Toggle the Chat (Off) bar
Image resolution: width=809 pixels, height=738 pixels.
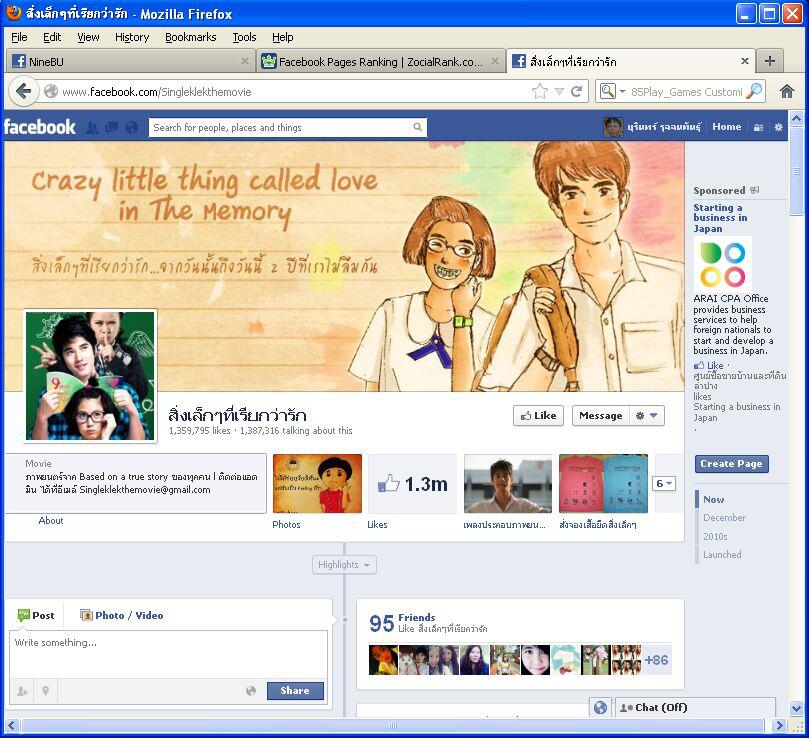[x=695, y=707]
